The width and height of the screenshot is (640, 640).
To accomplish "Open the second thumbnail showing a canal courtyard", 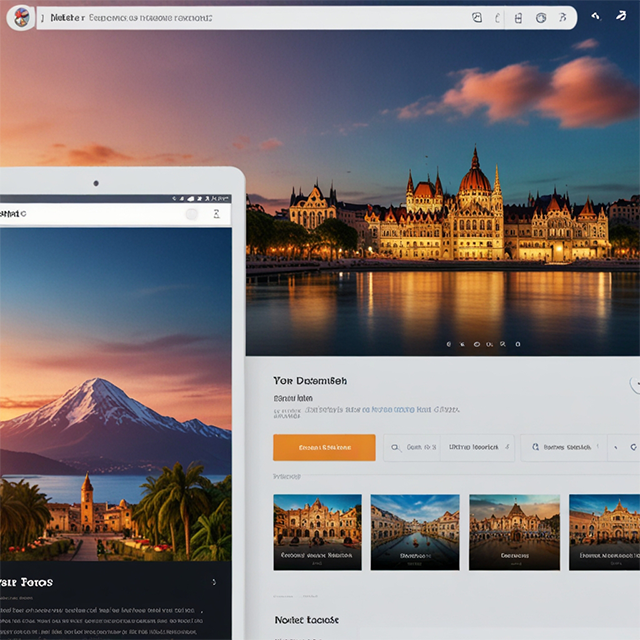I will 415,532.
